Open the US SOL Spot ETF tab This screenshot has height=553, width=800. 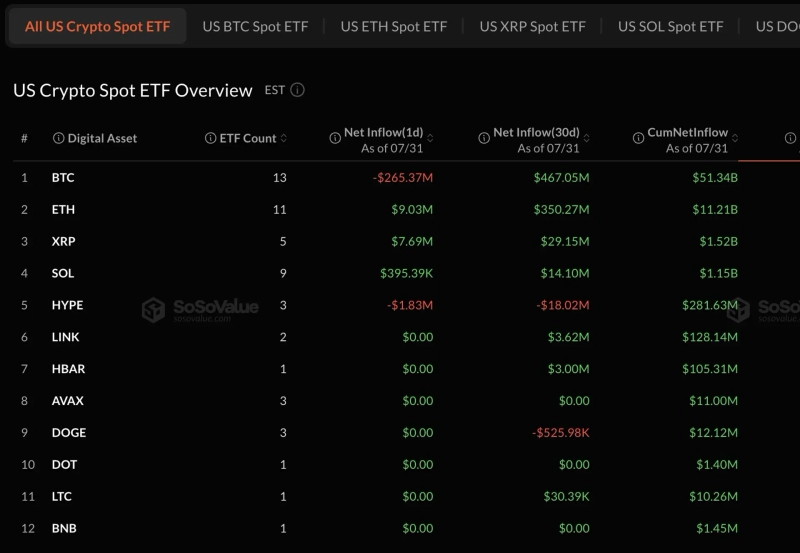pyautogui.click(x=670, y=27)
